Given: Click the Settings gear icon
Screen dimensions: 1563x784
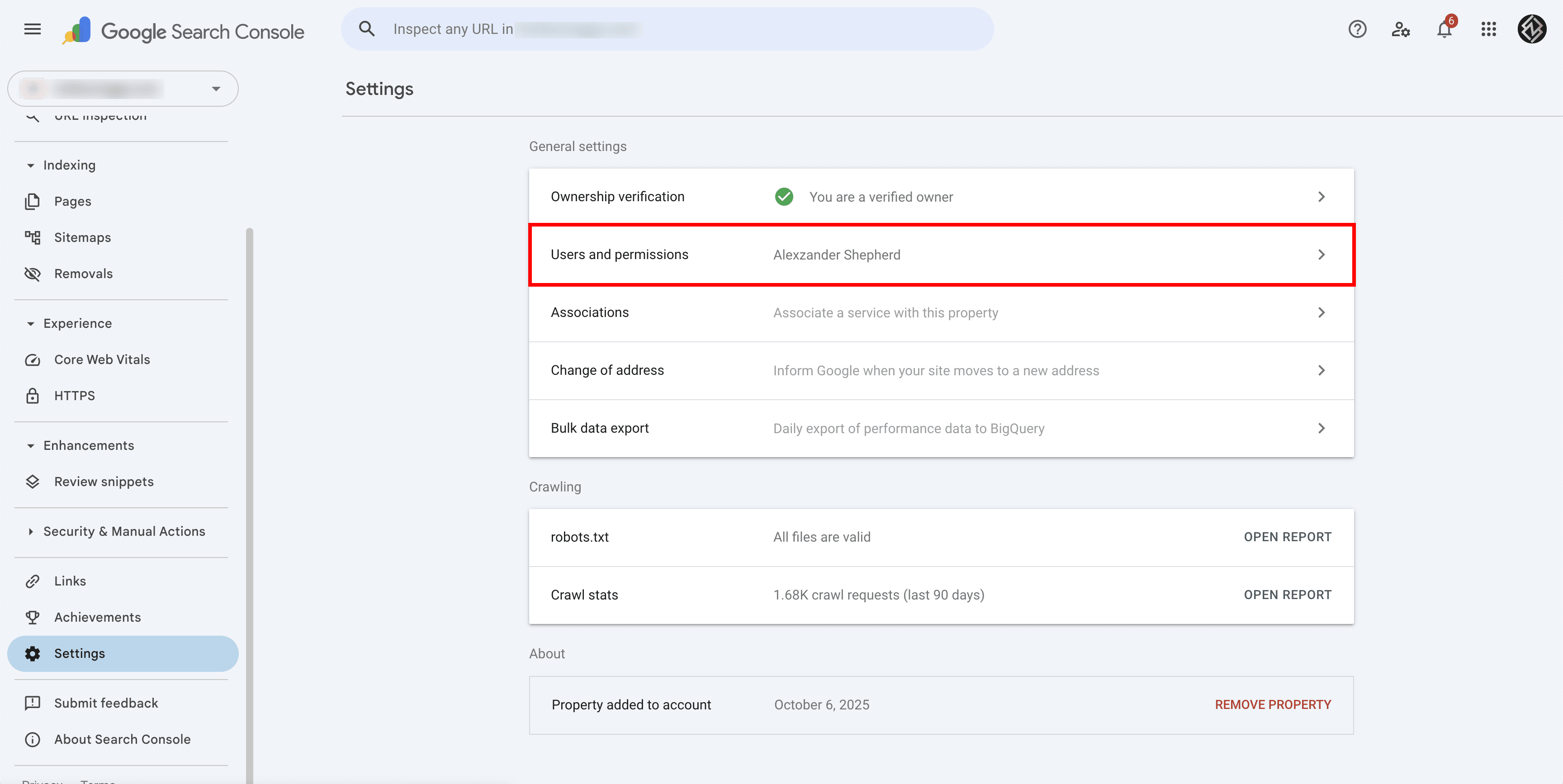Looking at the screenshot, I should tap(33, 653).
